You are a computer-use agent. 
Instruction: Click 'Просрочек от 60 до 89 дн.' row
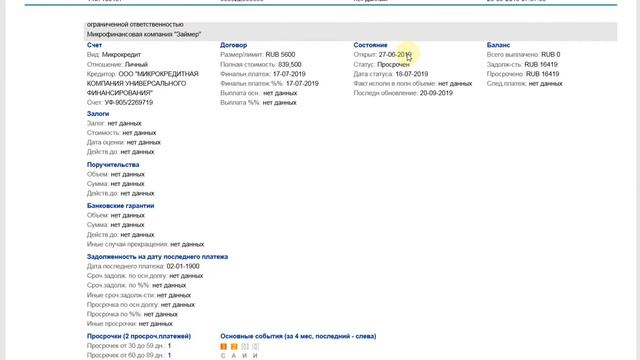(x=129, y=356)
